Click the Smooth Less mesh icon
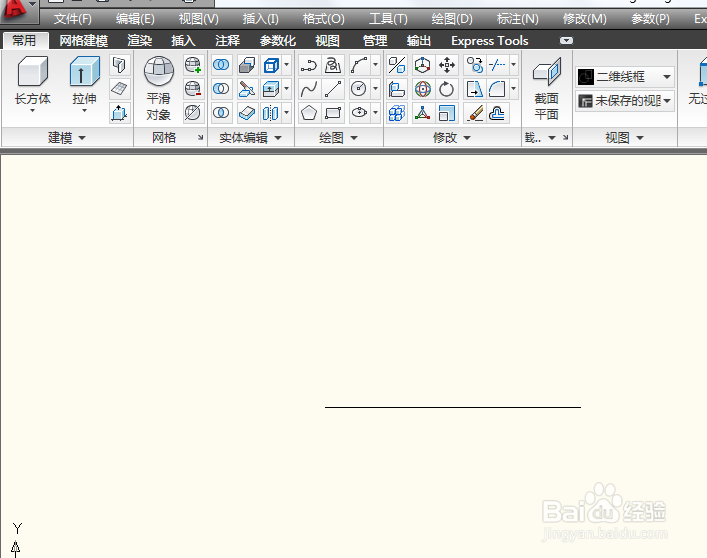Image resolution: width=707 pixels, height=558 pixels. pos(193,89)
